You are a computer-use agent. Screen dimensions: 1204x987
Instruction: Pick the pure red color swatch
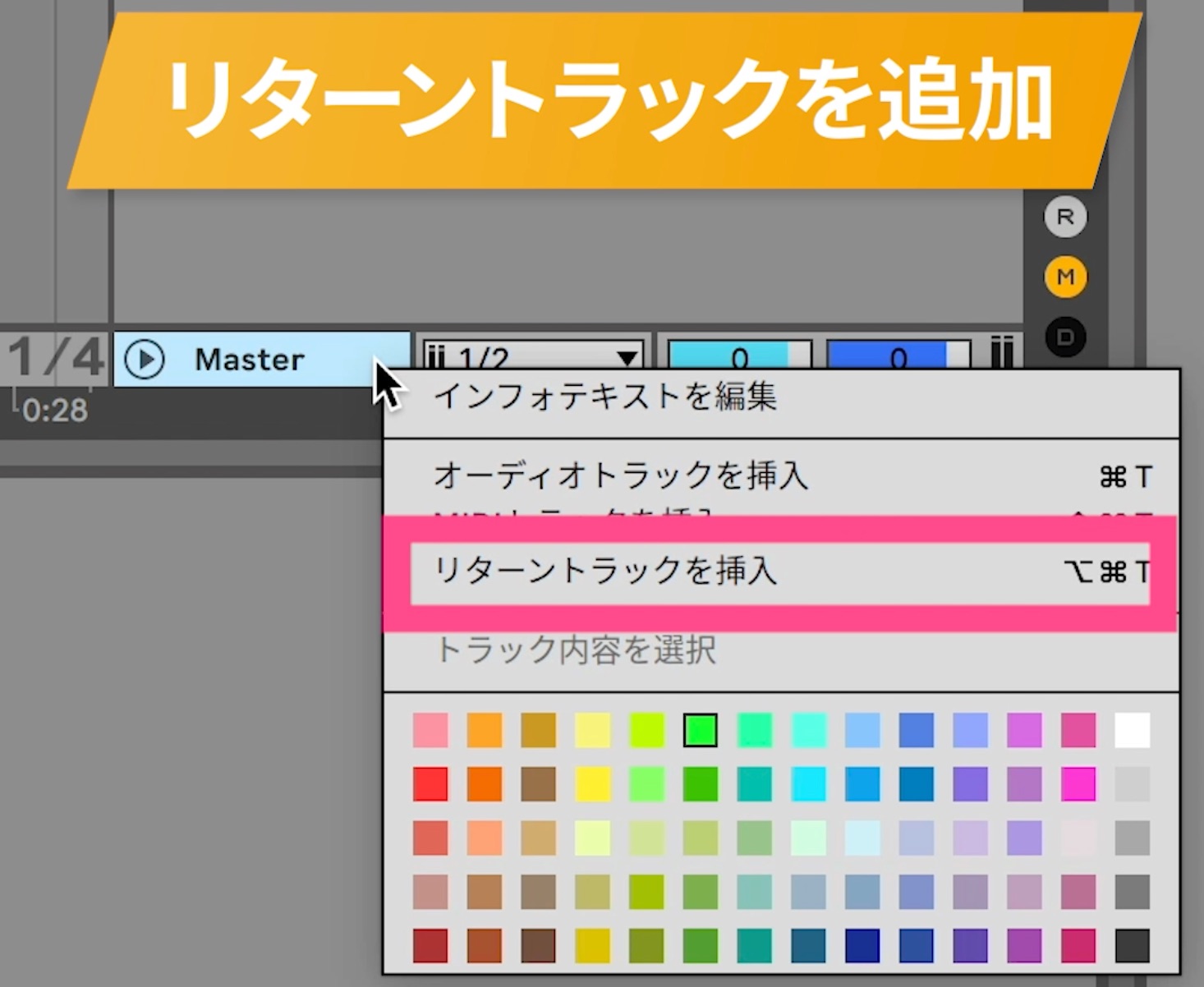(x=430, y=784)
